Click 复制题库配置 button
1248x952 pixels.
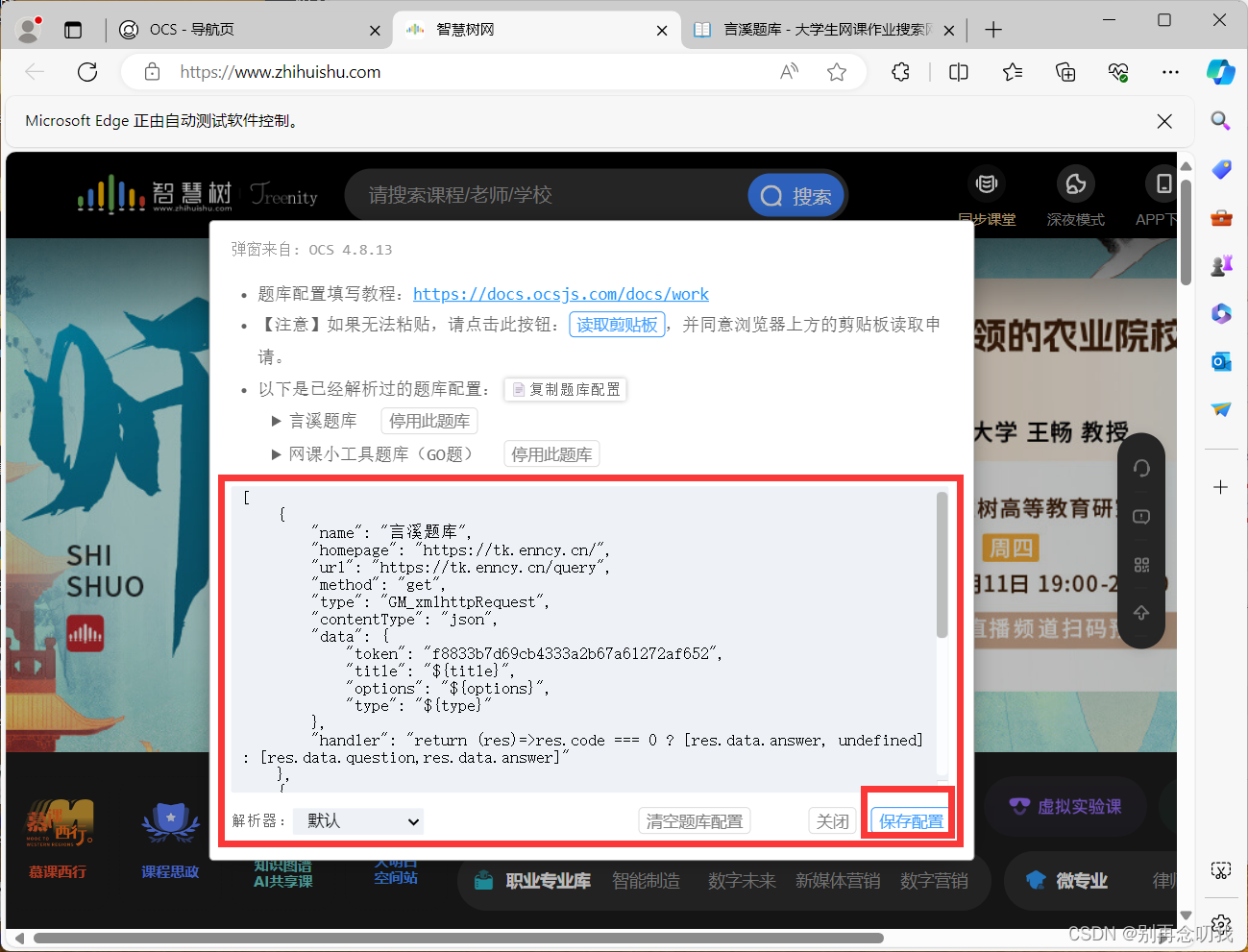(565, 389)
